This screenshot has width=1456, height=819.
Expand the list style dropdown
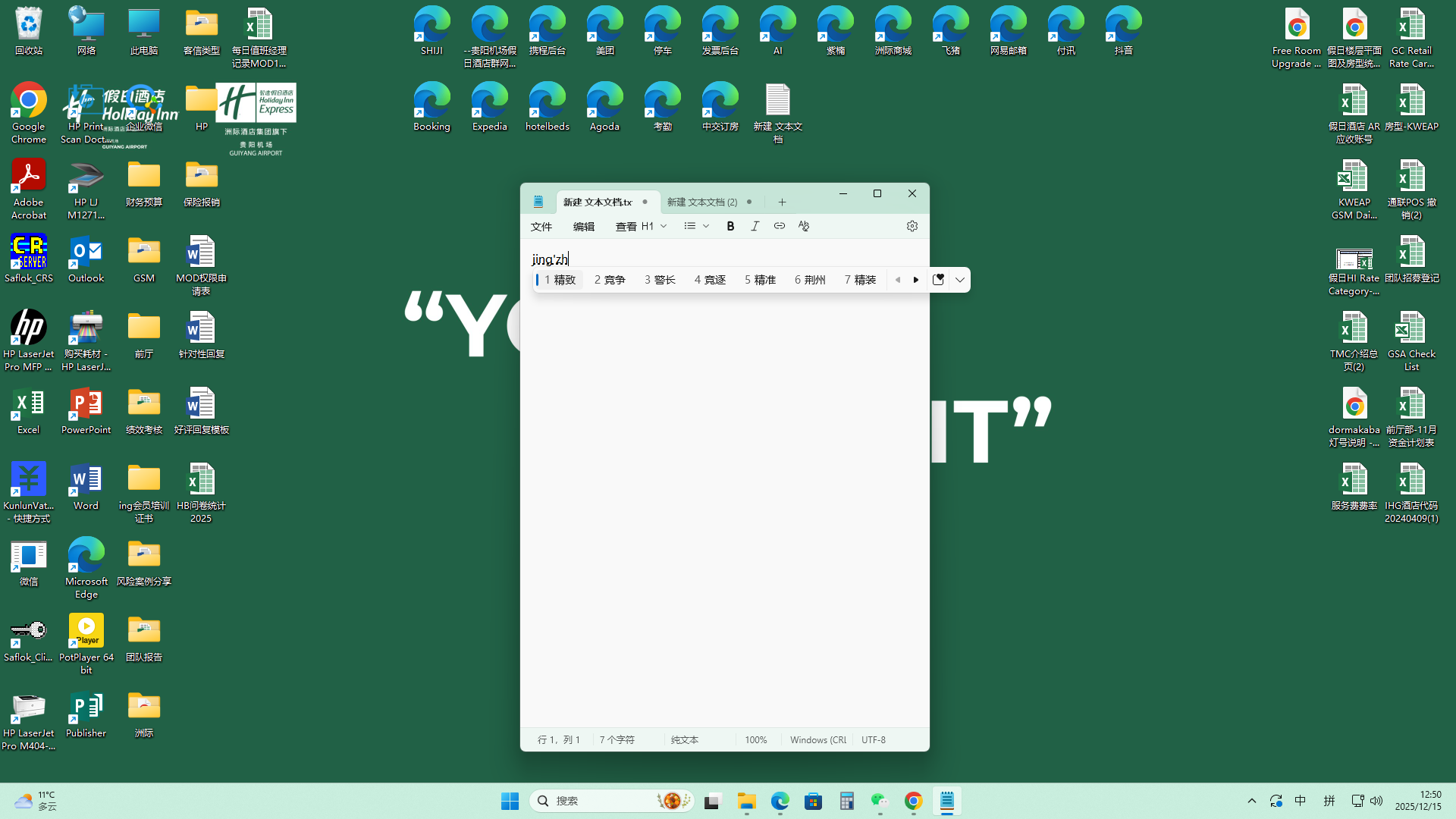(x=705, y=226)
